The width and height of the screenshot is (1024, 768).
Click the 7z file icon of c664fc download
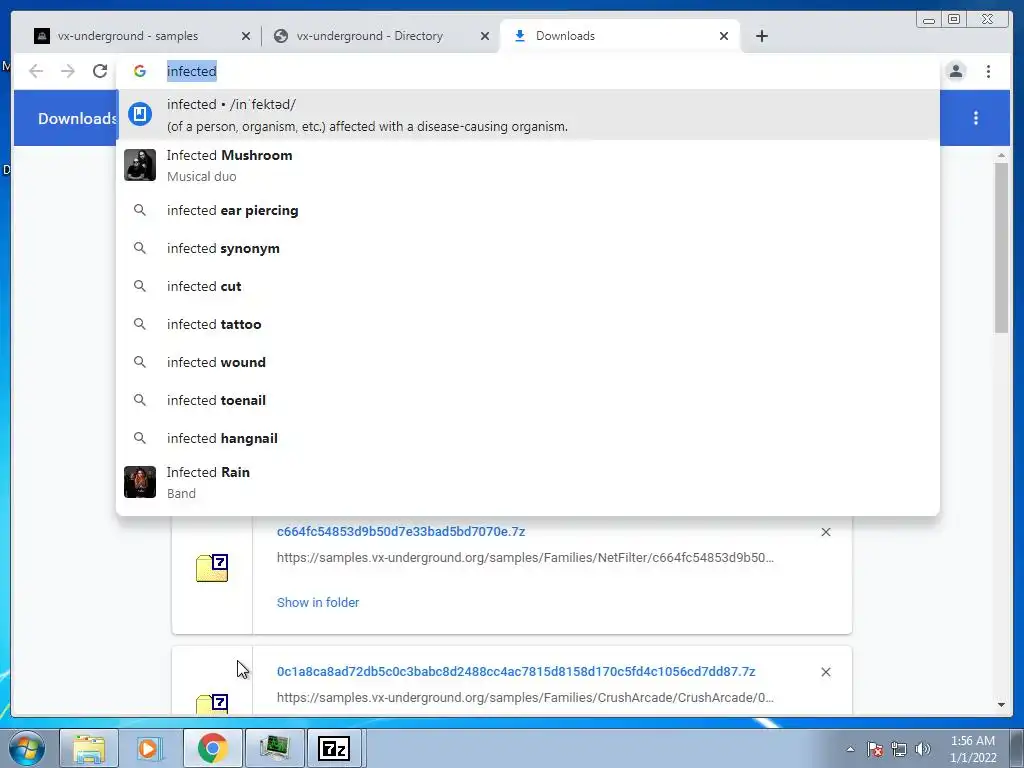coord(212,568)
